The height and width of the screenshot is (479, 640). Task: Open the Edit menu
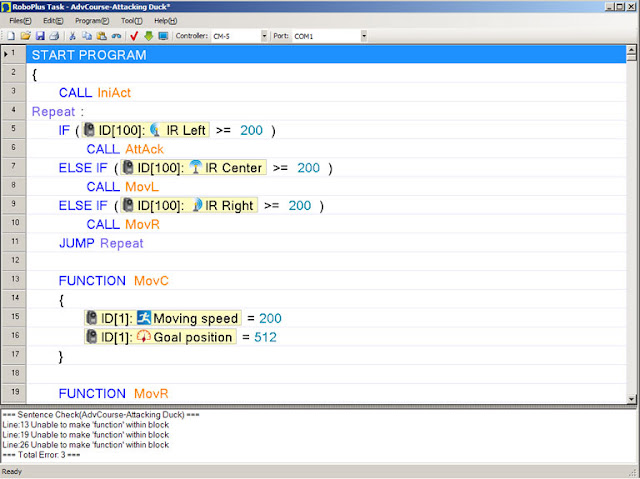pyautogui.click(x=53, y=21)
